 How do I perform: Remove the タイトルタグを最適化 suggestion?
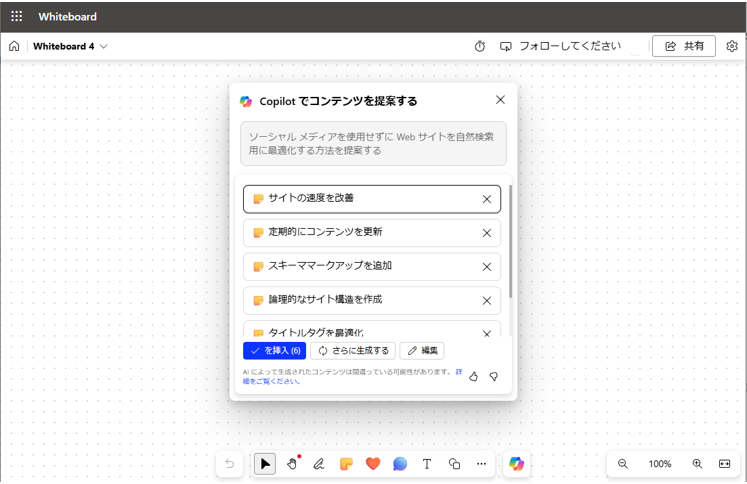(x=487, y=333)
